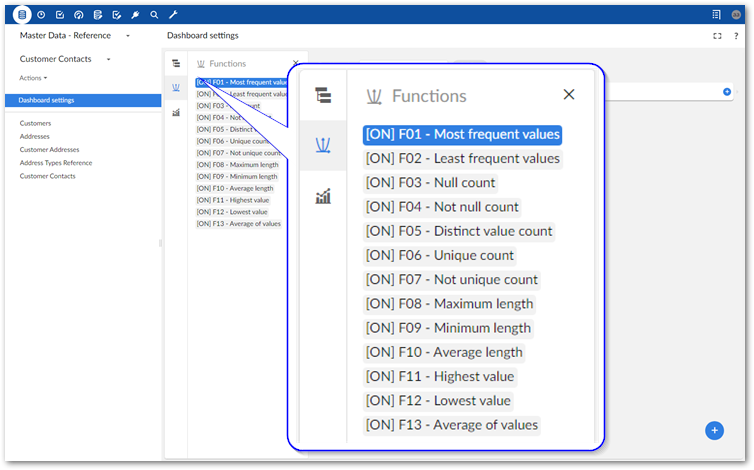This screenshot has width=754, height=470.
Task: Click the user avatar in top-right corner
Action: [736, 15]
